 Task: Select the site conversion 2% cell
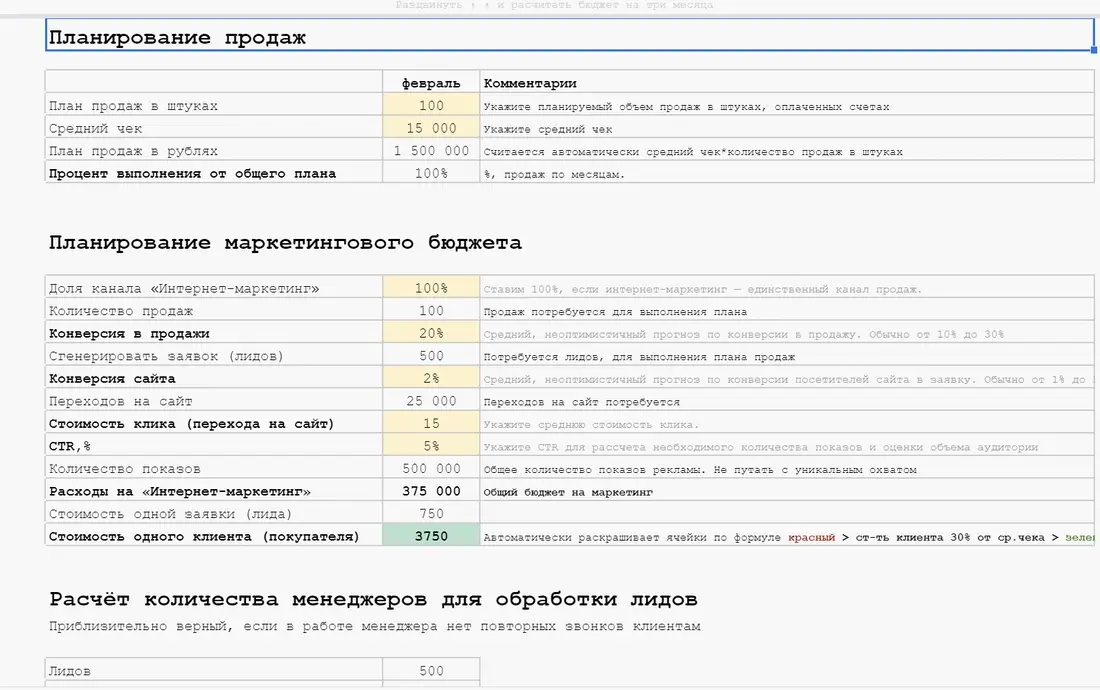point(431,378)
